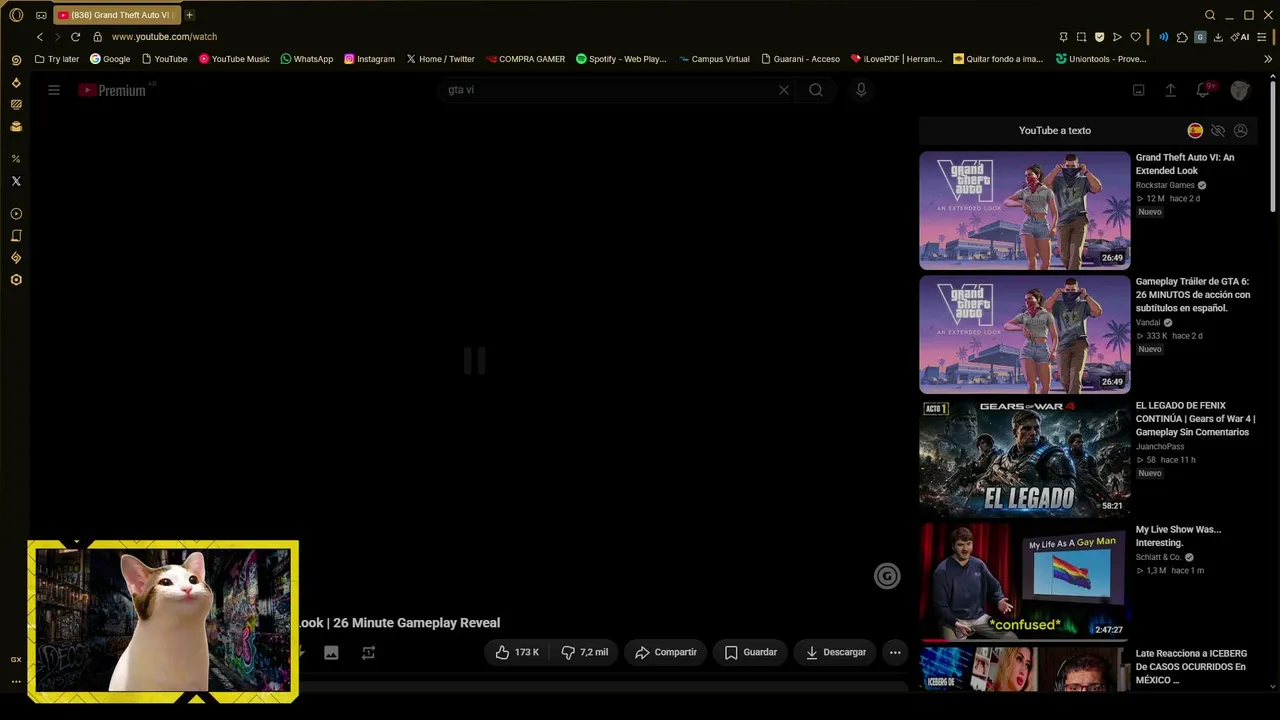Save the video with Guardar

coord(751,652)
